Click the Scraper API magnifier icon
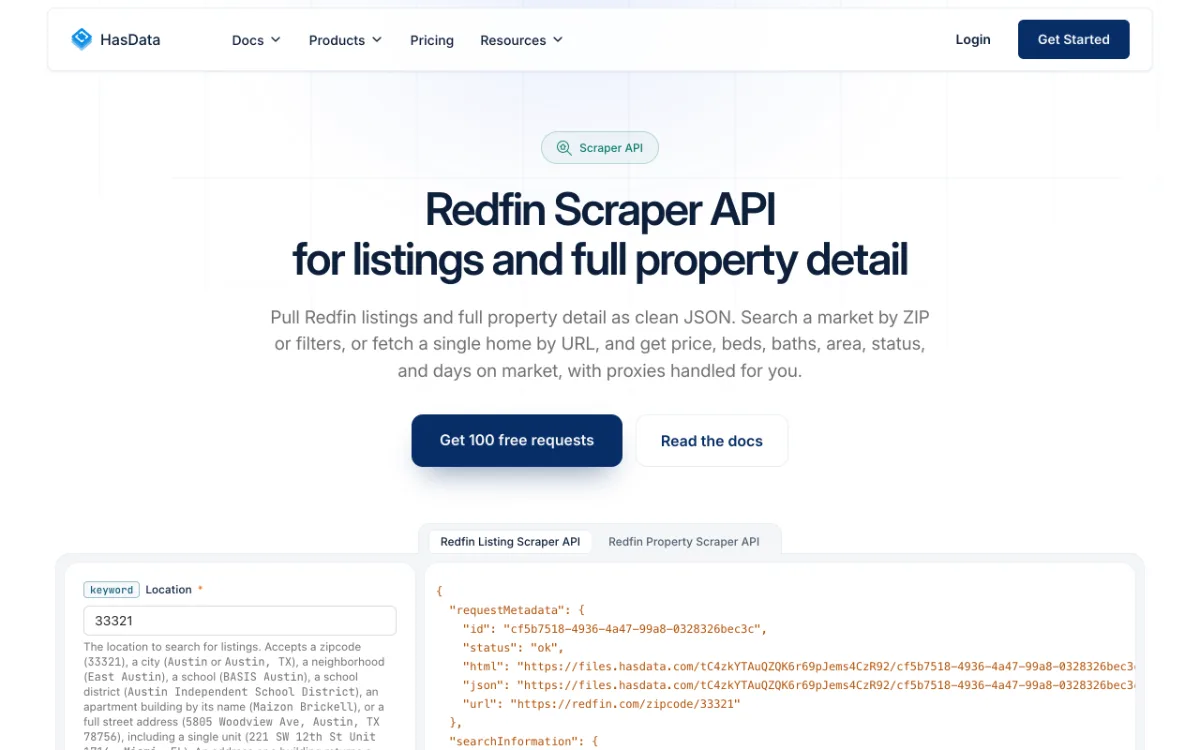Viewport: 1200px width, 750px height. coord(564,148)
